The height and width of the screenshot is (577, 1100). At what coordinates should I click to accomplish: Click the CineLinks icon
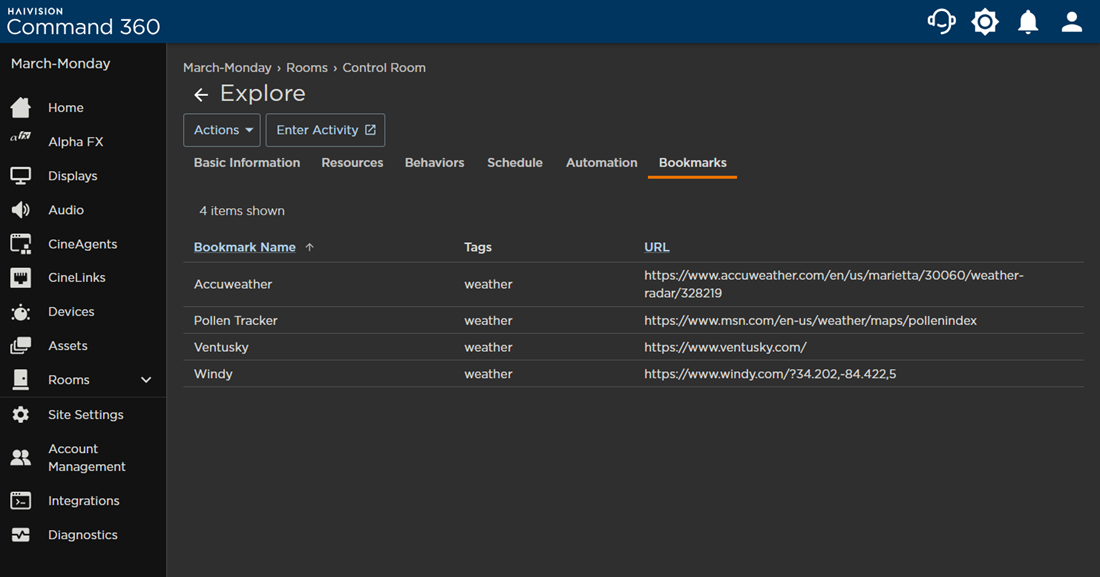point(21,277)
